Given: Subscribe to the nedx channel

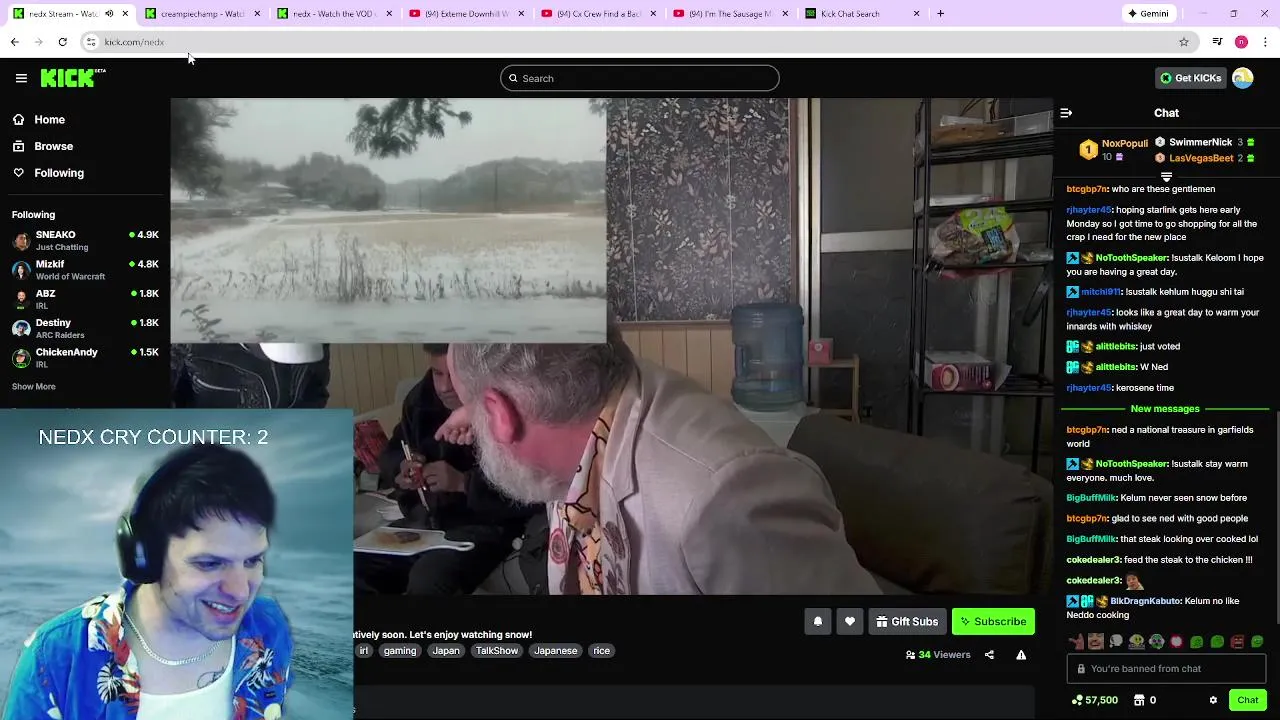Looking at the screenshot, I should click(x=993, y=622).
